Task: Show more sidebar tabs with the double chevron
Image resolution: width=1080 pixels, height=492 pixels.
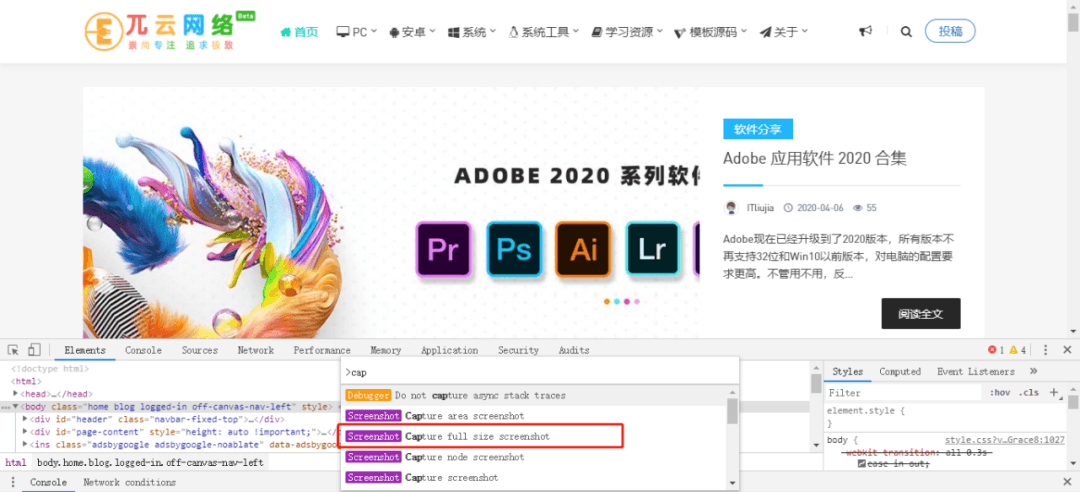Action: 1033,371
